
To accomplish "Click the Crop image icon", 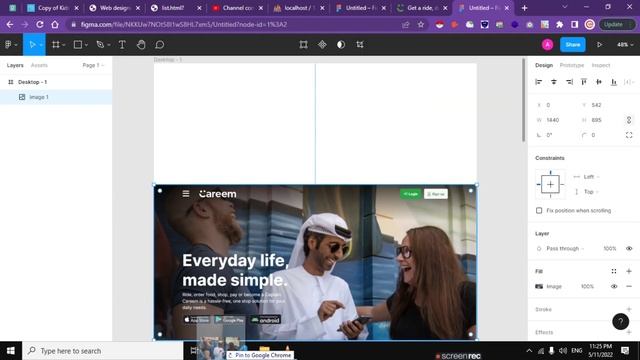I will coord(360,44).
